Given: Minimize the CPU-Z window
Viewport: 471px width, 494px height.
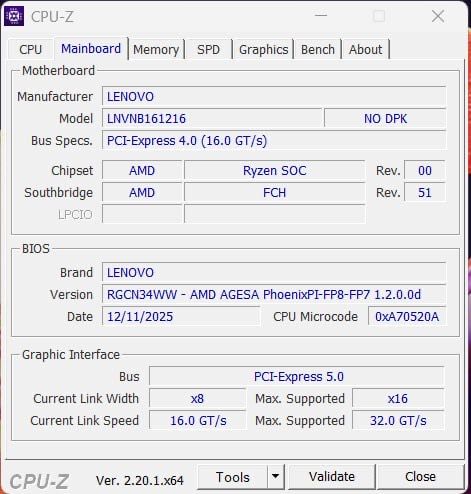Looking at the screenshot, I should tap(321, 16).
